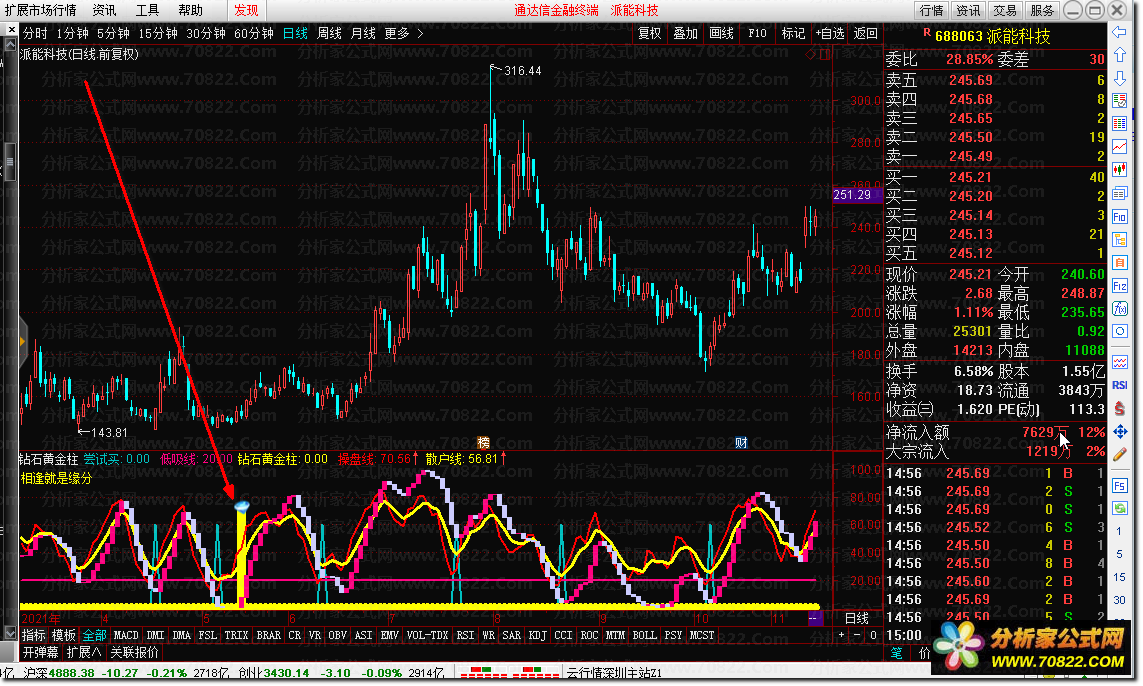Open the 复权 adjustment dropdown

coord(649,34)
